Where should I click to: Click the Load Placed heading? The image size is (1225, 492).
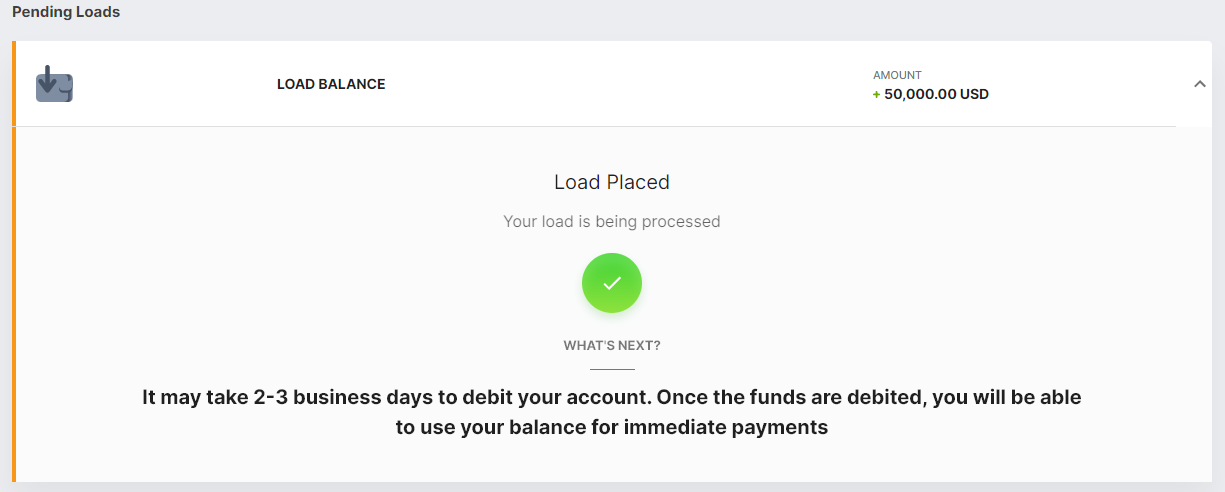point(612,182)
